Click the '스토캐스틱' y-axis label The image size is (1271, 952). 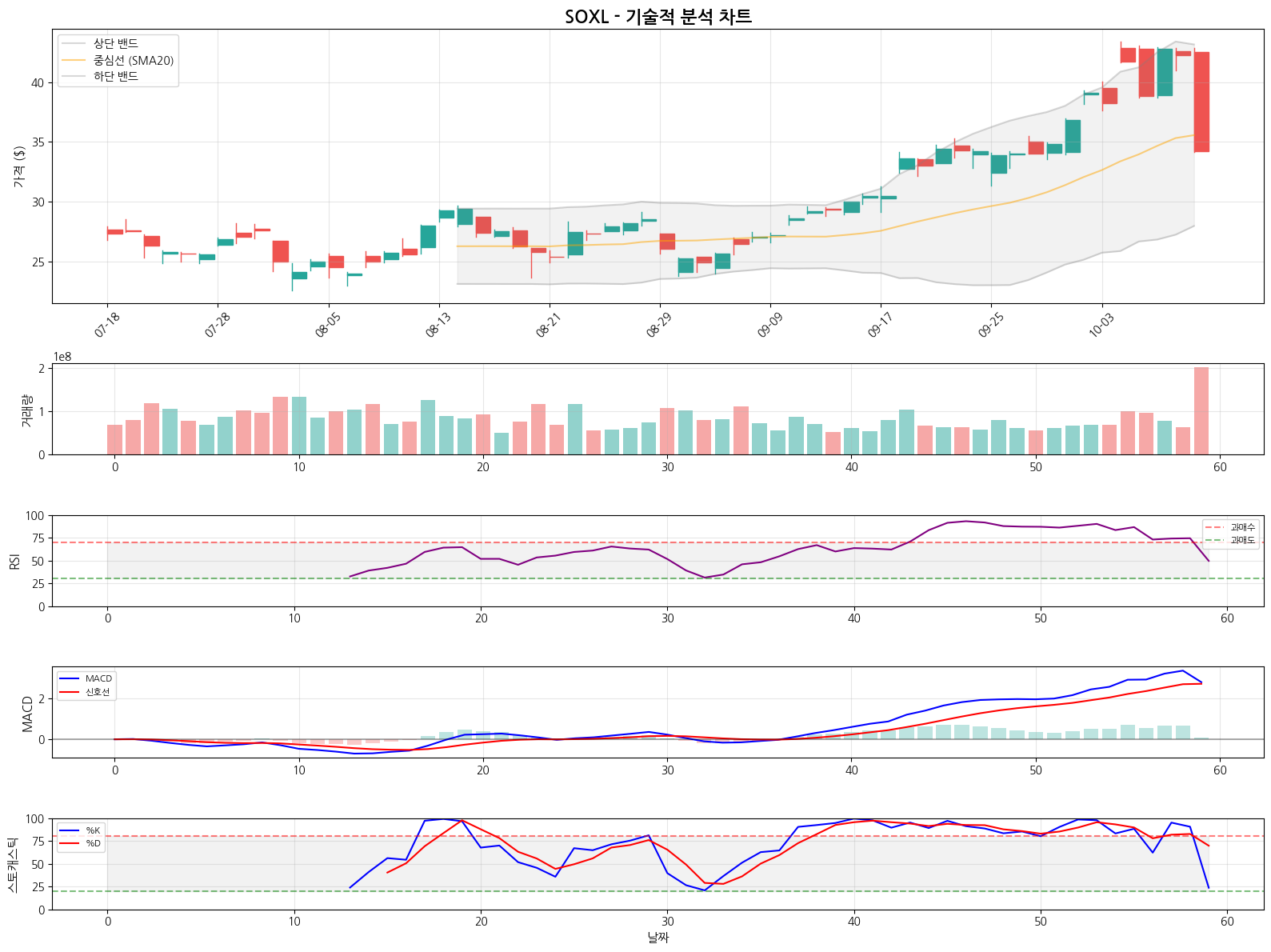12,864
